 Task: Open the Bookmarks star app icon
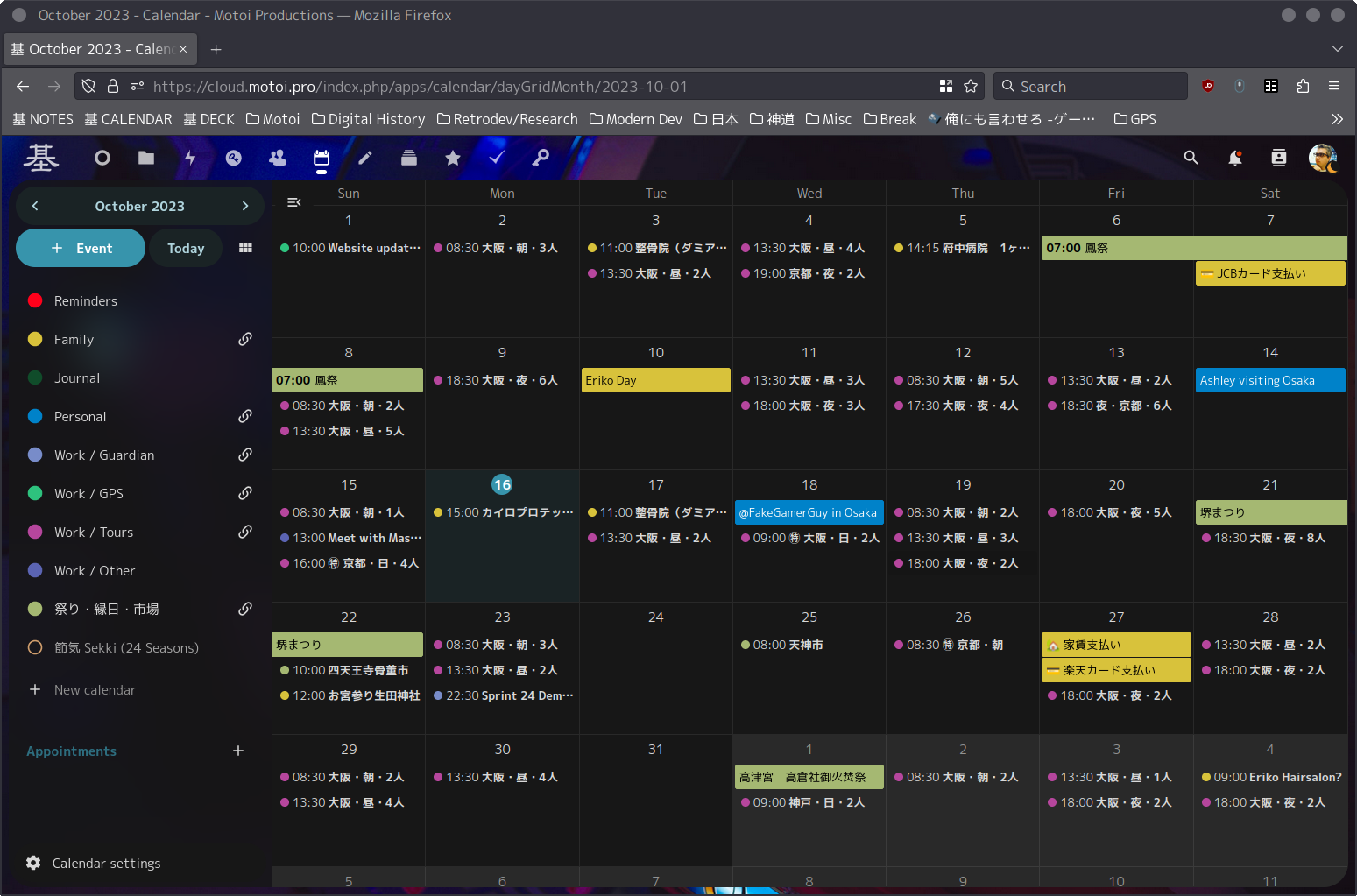tap(453, 158)
